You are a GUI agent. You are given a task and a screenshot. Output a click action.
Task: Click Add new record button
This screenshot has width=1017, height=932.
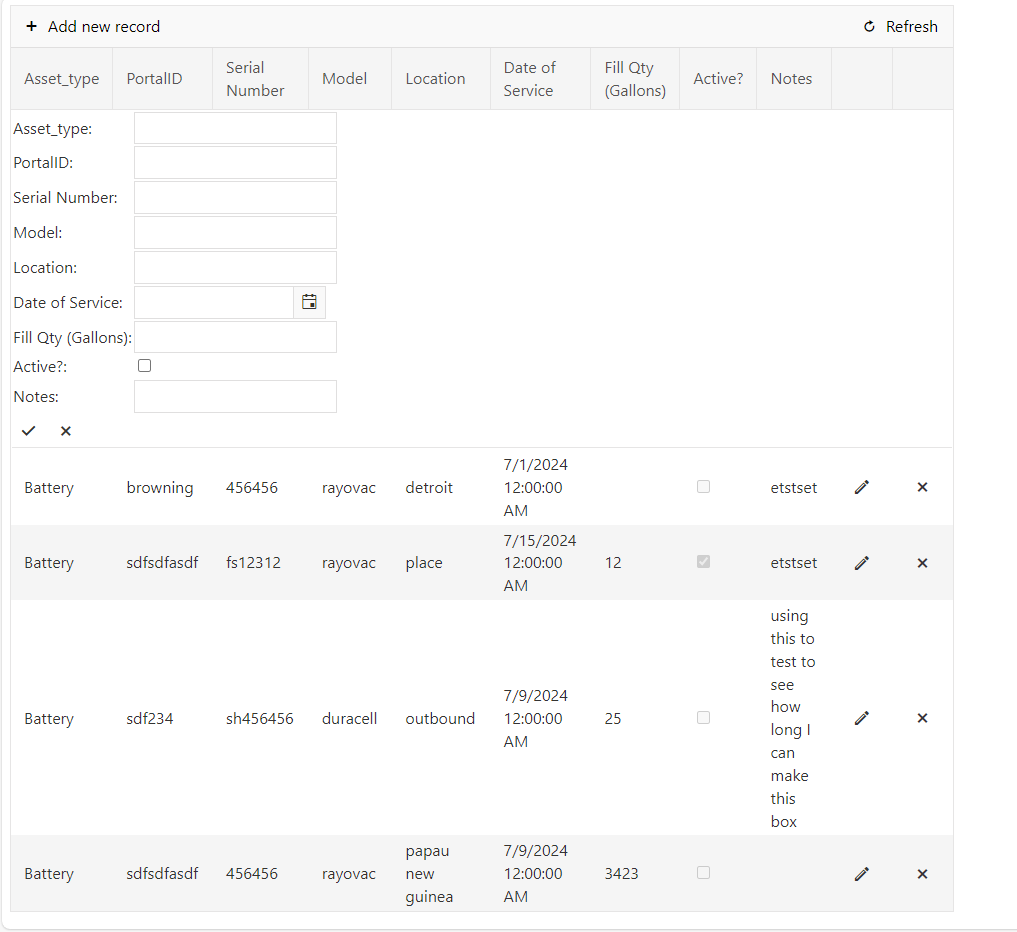click(93, 27)
